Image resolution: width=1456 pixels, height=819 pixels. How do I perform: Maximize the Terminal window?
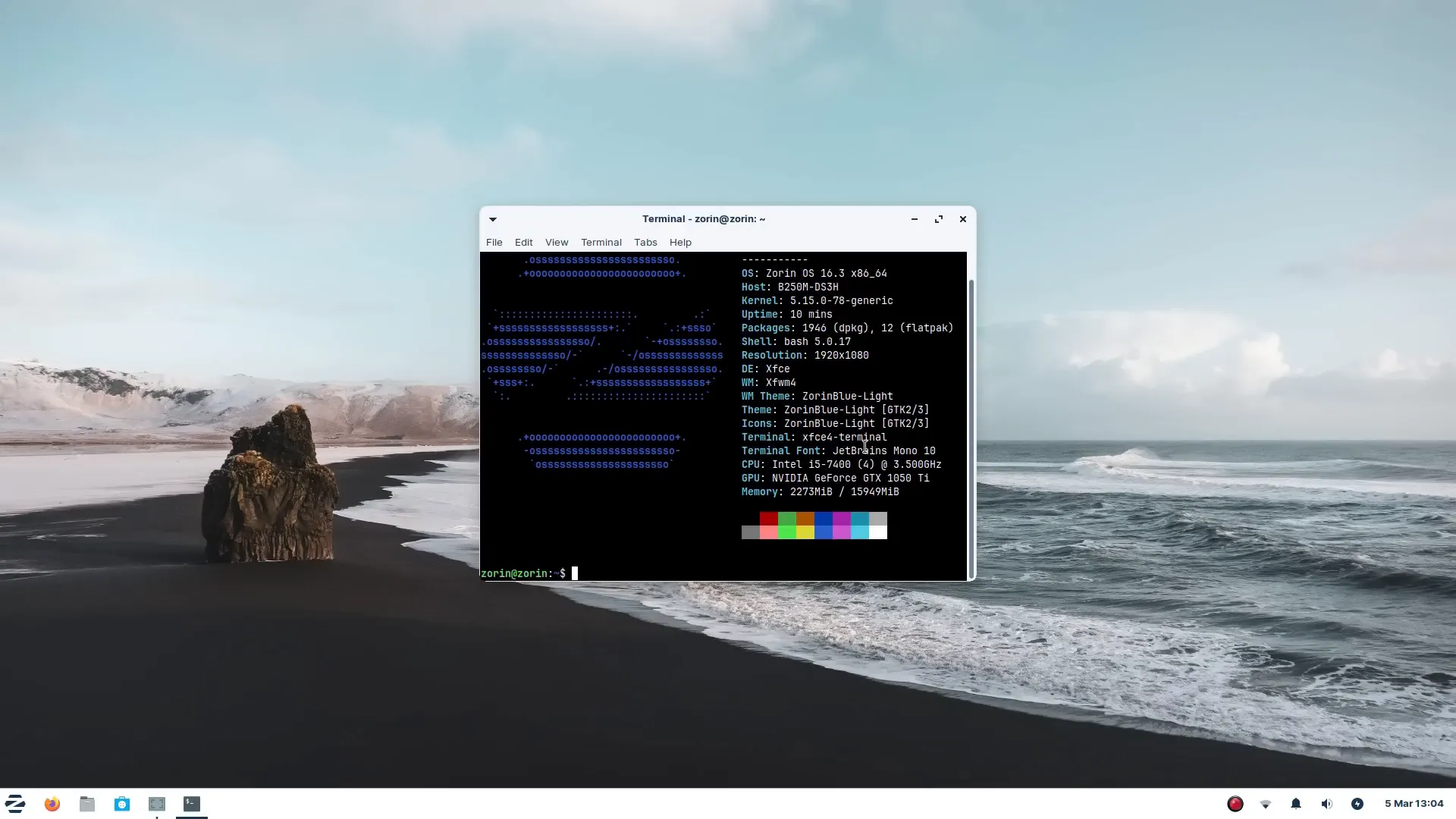coord(939,219)
